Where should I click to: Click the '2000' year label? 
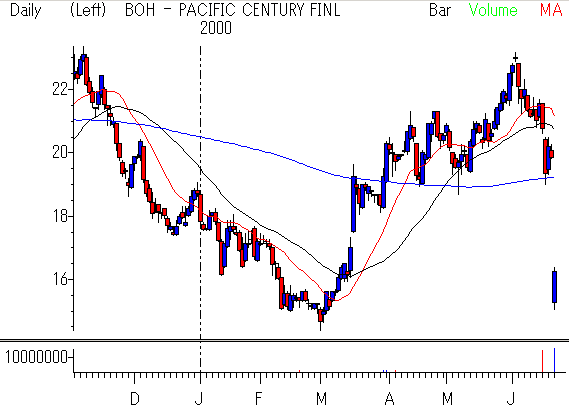point(216,28)
